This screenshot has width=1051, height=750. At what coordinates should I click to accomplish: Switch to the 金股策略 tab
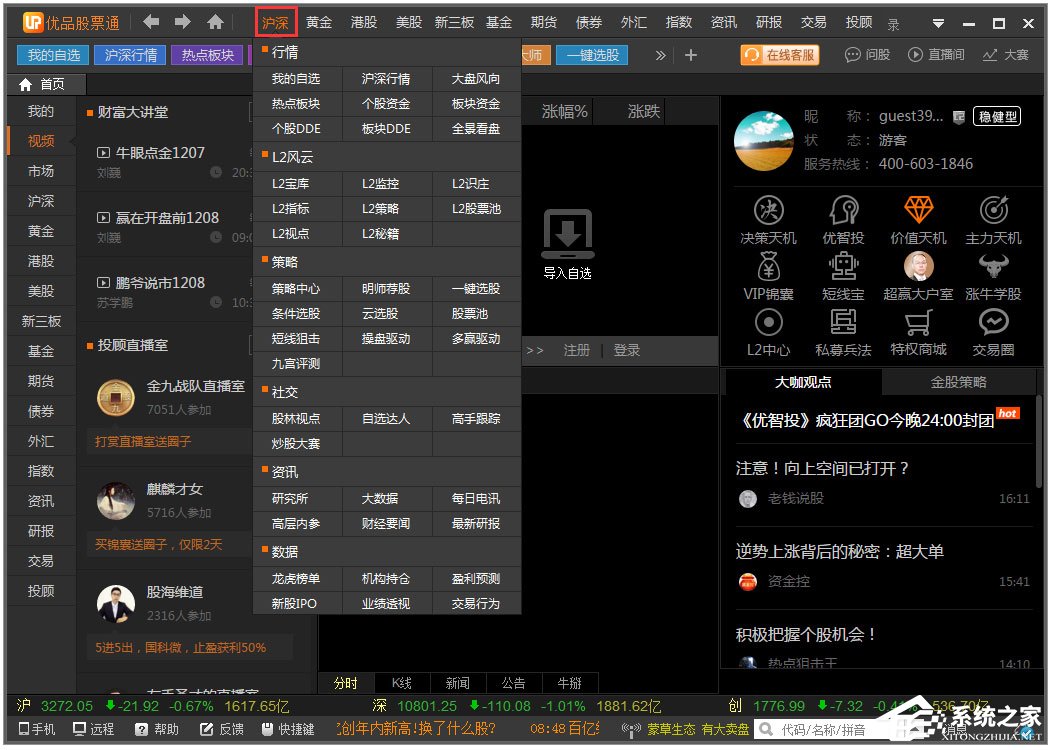[x=958, y=382]
